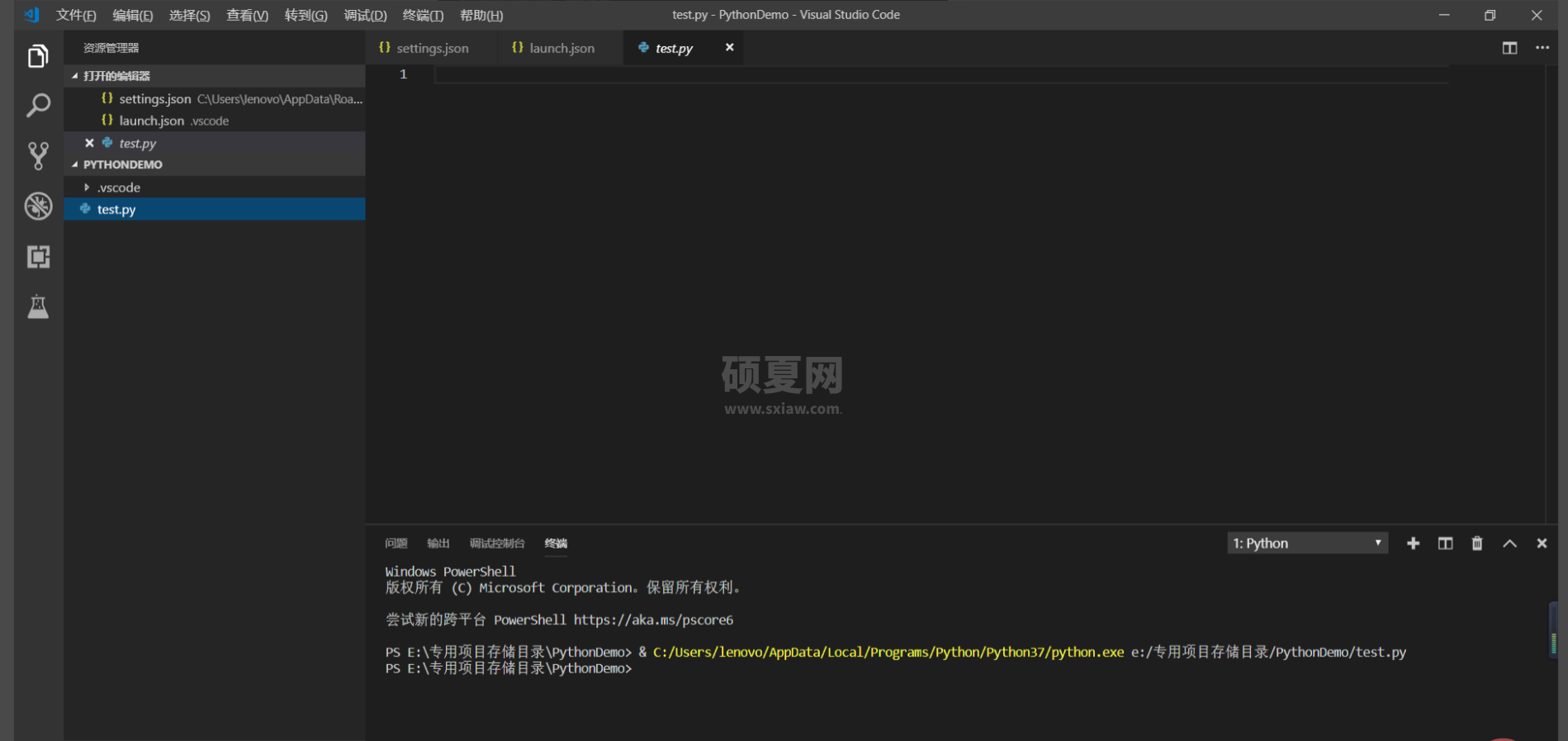Restore down the VS Code window
Image resolution: width=1568 pixels, height=741 pixels.
pyautogui.click(x=1490, y=15)
